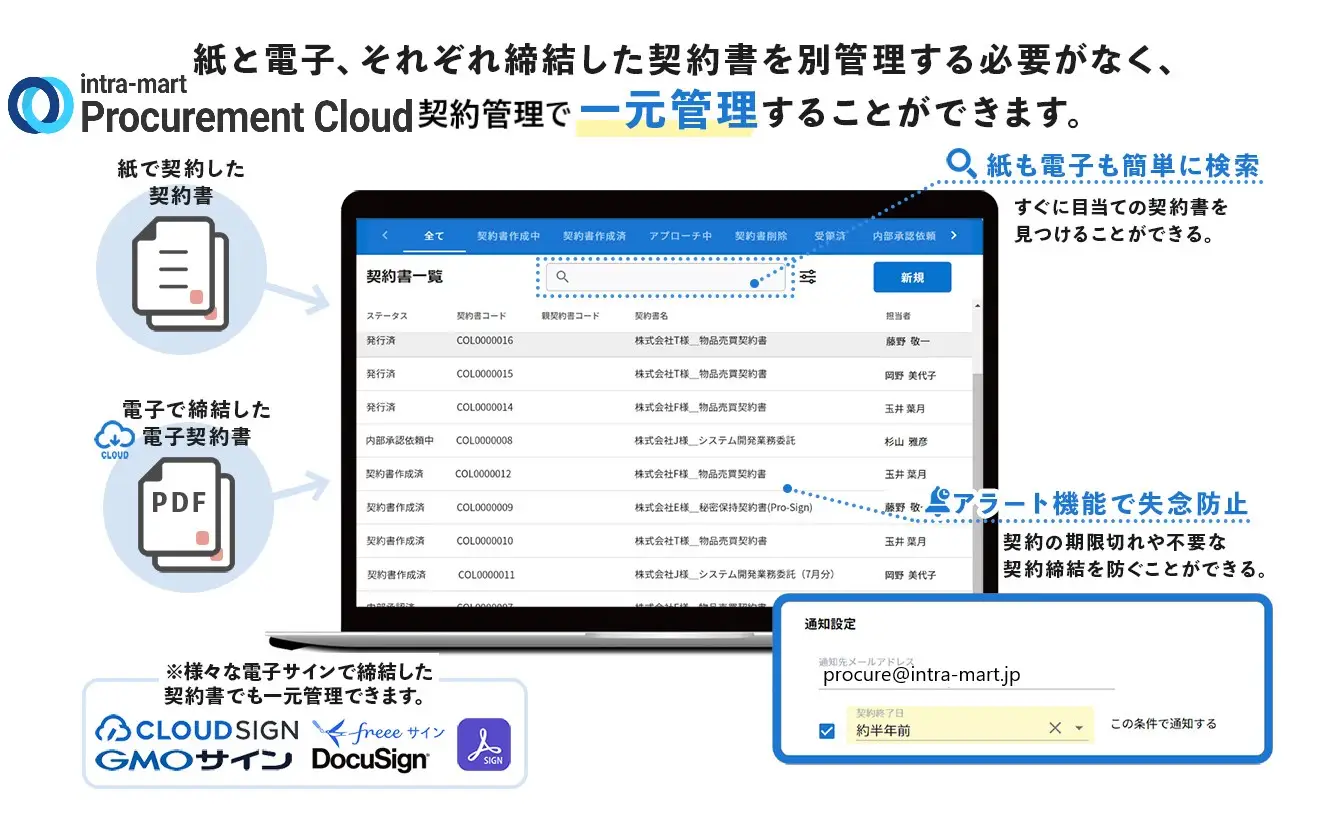The height and width of the screenshot is (818, 1337).
Task: Click the PDF document icon
Action: click(x=185, y=516)
